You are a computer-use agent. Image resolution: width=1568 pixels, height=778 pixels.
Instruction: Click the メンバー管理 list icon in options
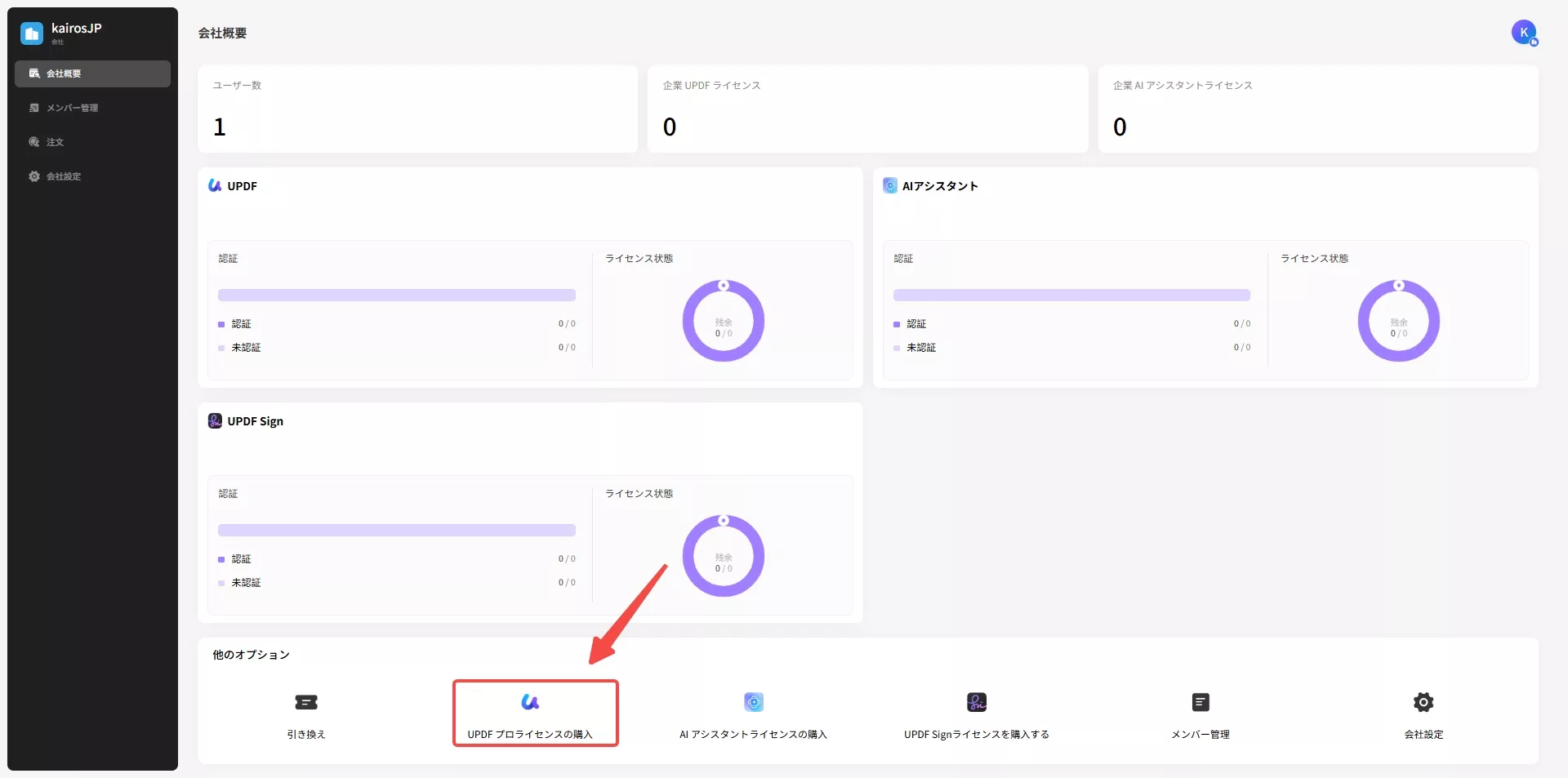[x=1200, y=702]
